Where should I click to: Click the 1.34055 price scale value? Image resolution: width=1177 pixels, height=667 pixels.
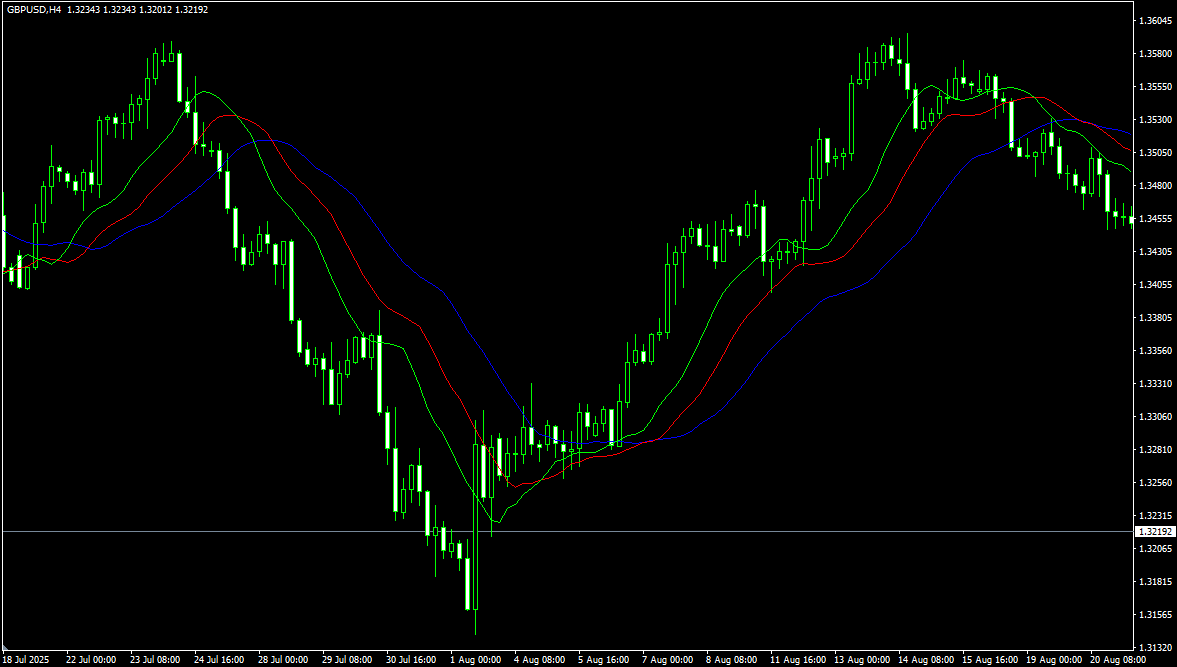(x=1155, y=285)
